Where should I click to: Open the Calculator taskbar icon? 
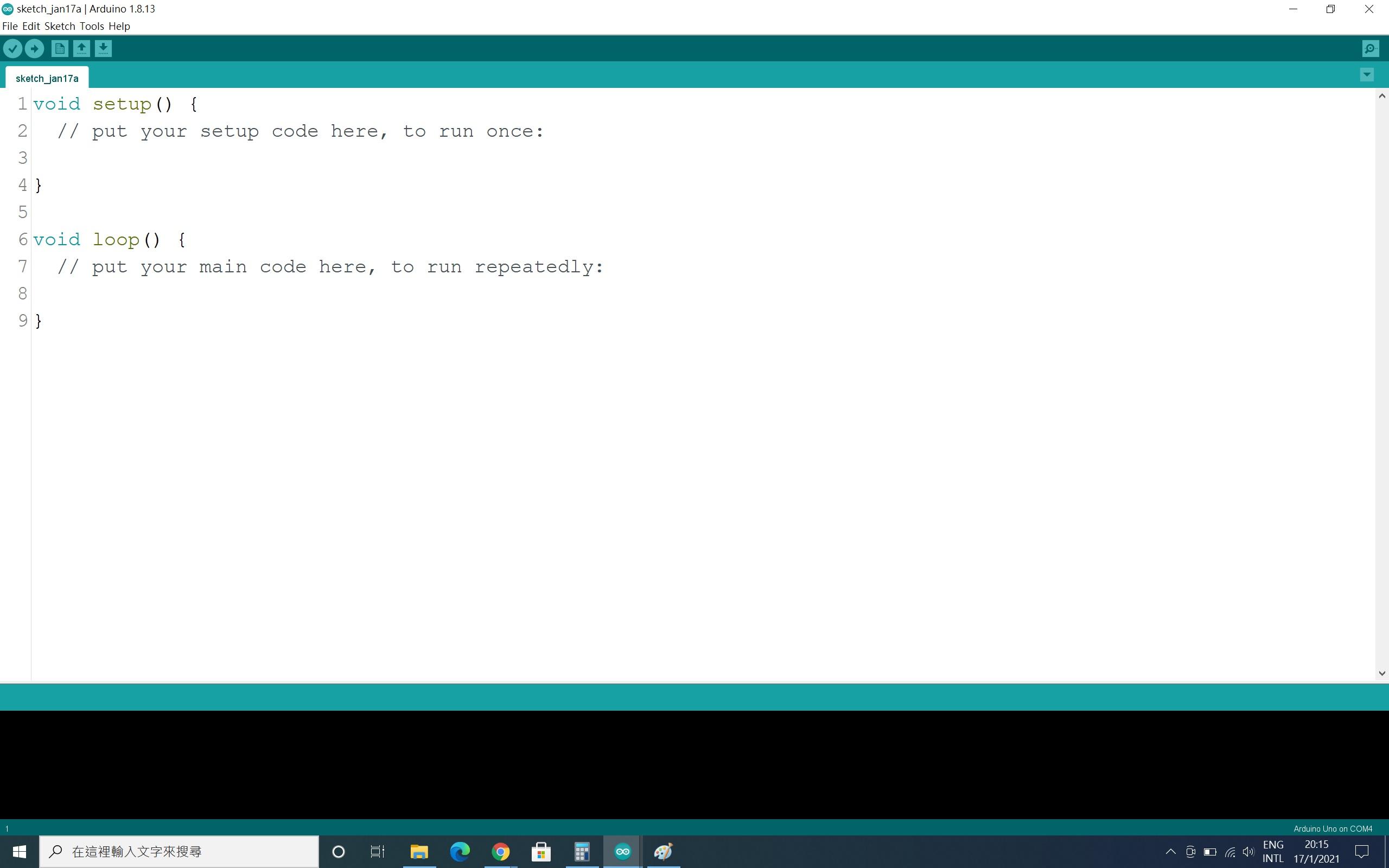click(x=582, y=852)
